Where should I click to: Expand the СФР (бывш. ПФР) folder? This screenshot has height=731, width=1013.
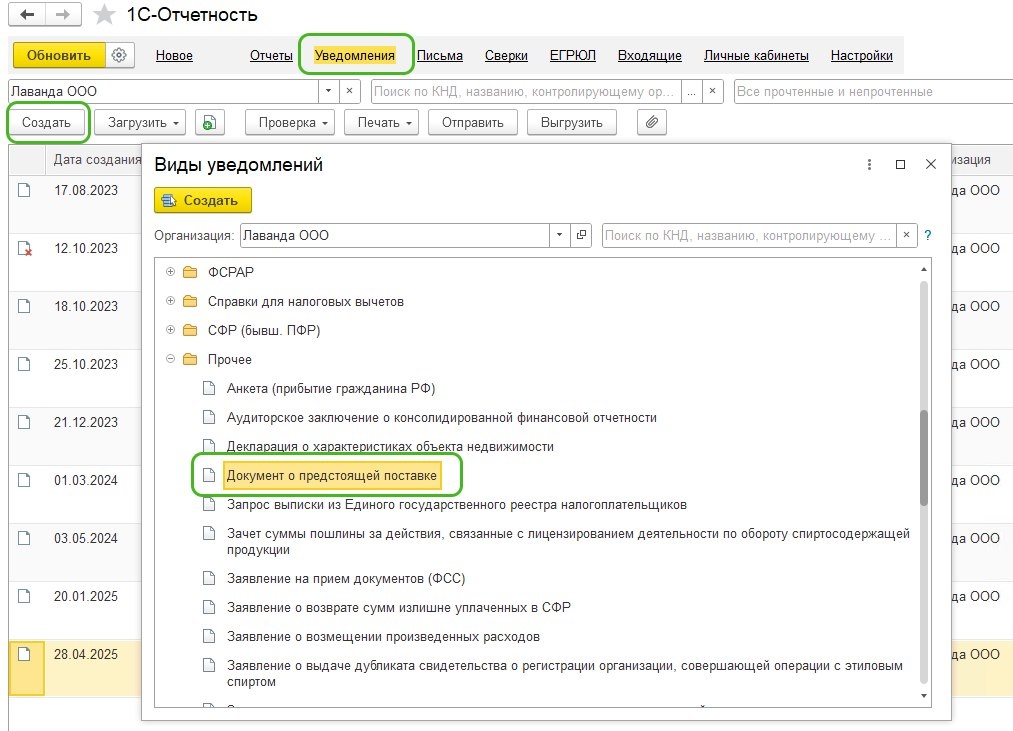click(x=171, y=330)
